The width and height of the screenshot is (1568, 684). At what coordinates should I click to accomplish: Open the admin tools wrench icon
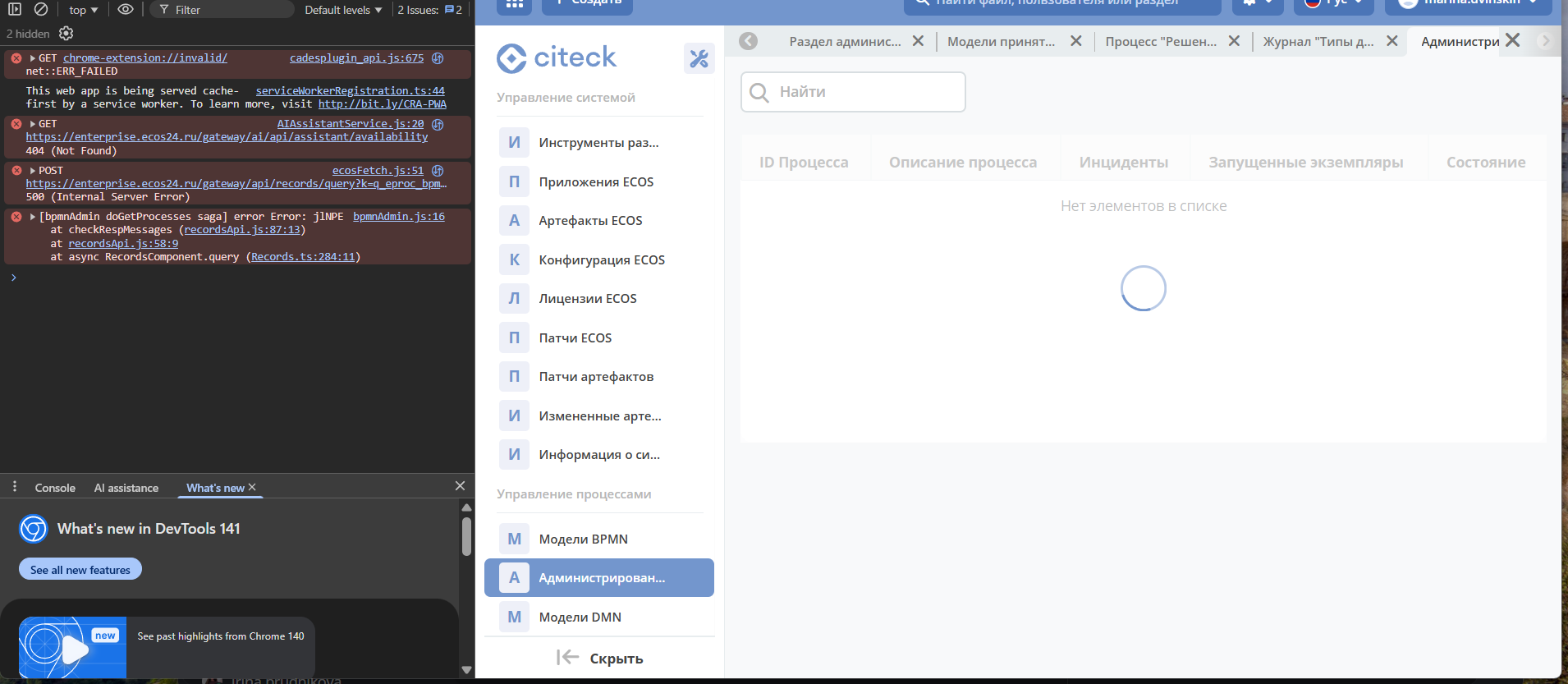[x=699, y=58]
